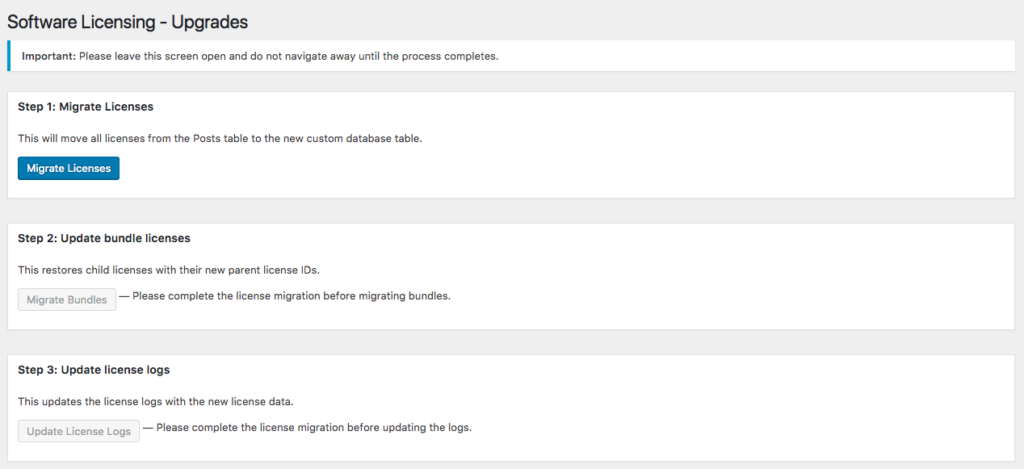1024x469 pixels.
Task: Click the Migrate Licenses button
Action: [x=68, y=168]
